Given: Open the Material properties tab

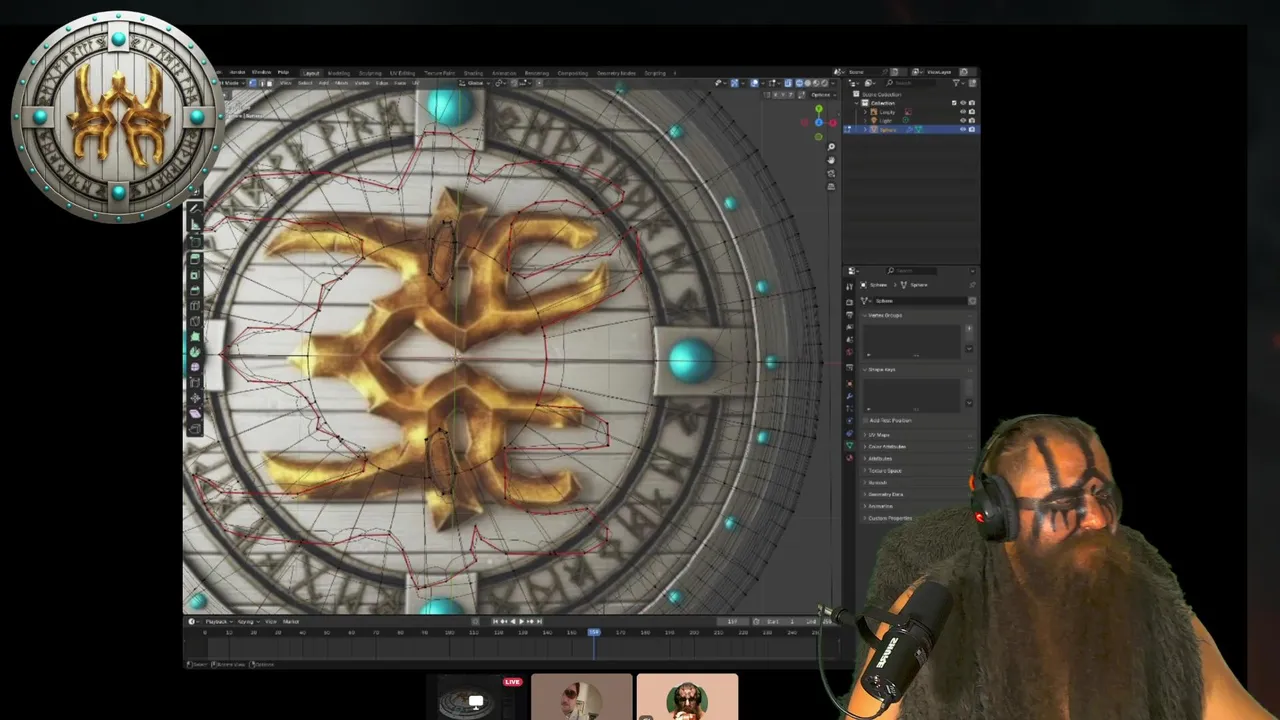Looking at the screenshot, I should pyautogui.click(x=850, y=457).
